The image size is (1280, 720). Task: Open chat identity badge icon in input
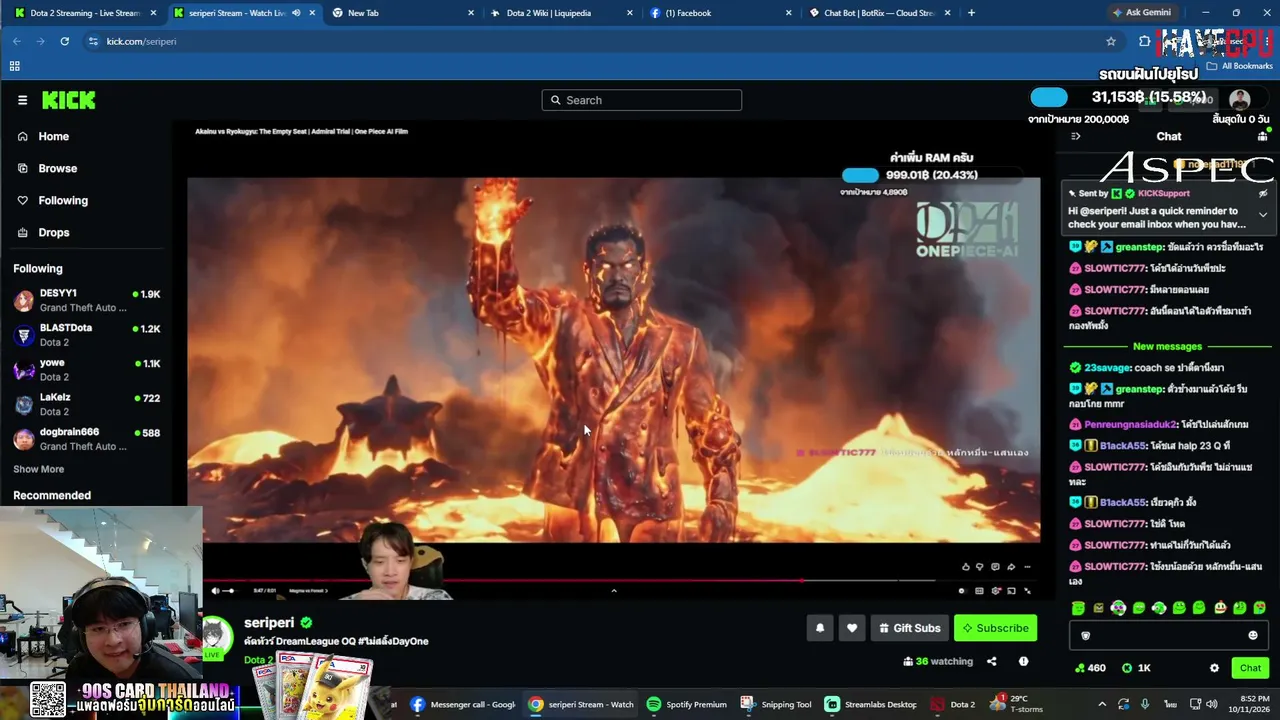coord(1086,635)
